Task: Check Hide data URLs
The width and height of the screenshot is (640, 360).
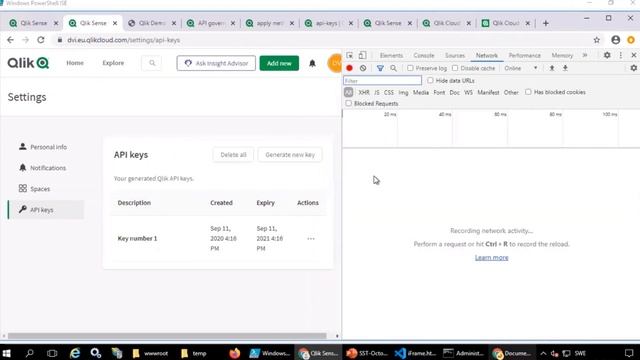Action: (x=430, y=80)
